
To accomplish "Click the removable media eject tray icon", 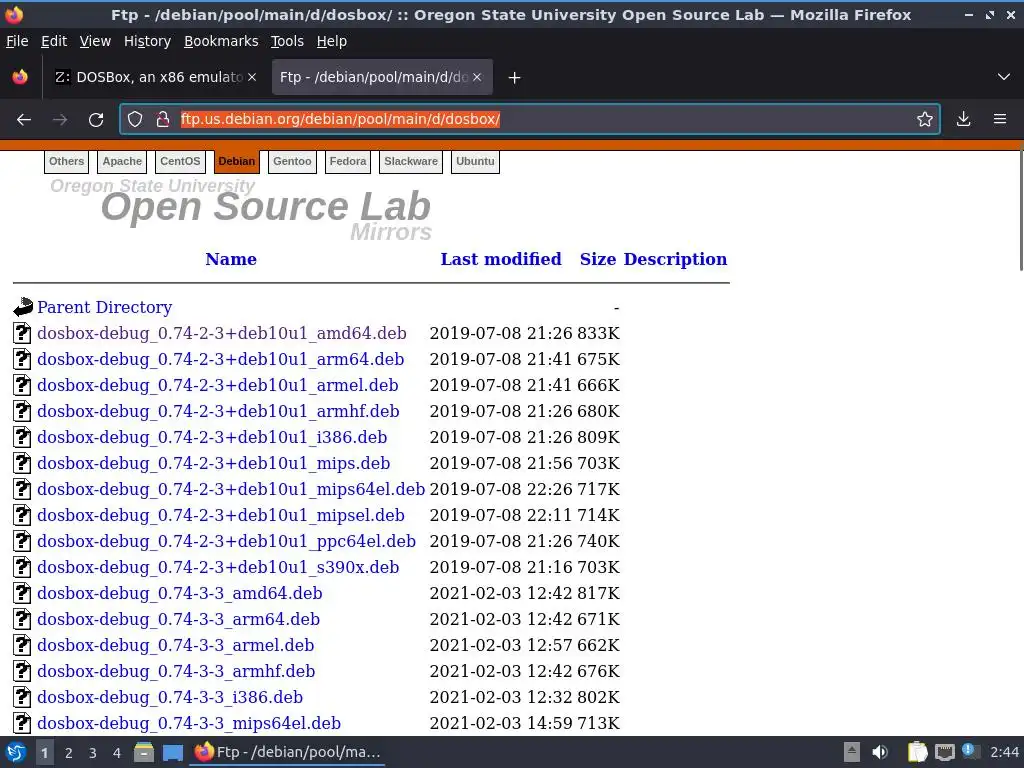I will click(852, 752).
